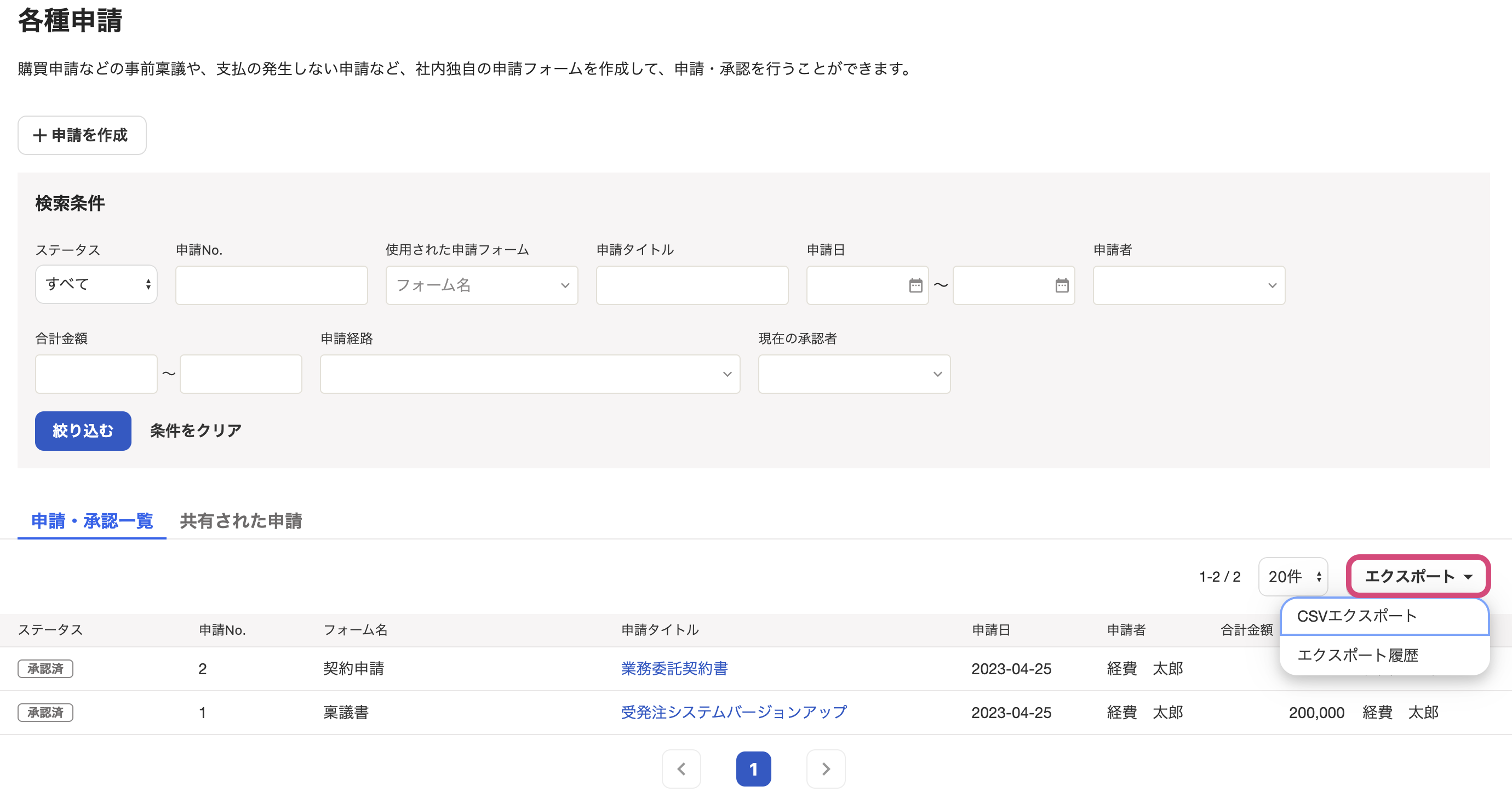Viewport: 1512px width, 792px height.
Task: Focus the 合計金額 minimum amount field
Action: click(96, 374)
